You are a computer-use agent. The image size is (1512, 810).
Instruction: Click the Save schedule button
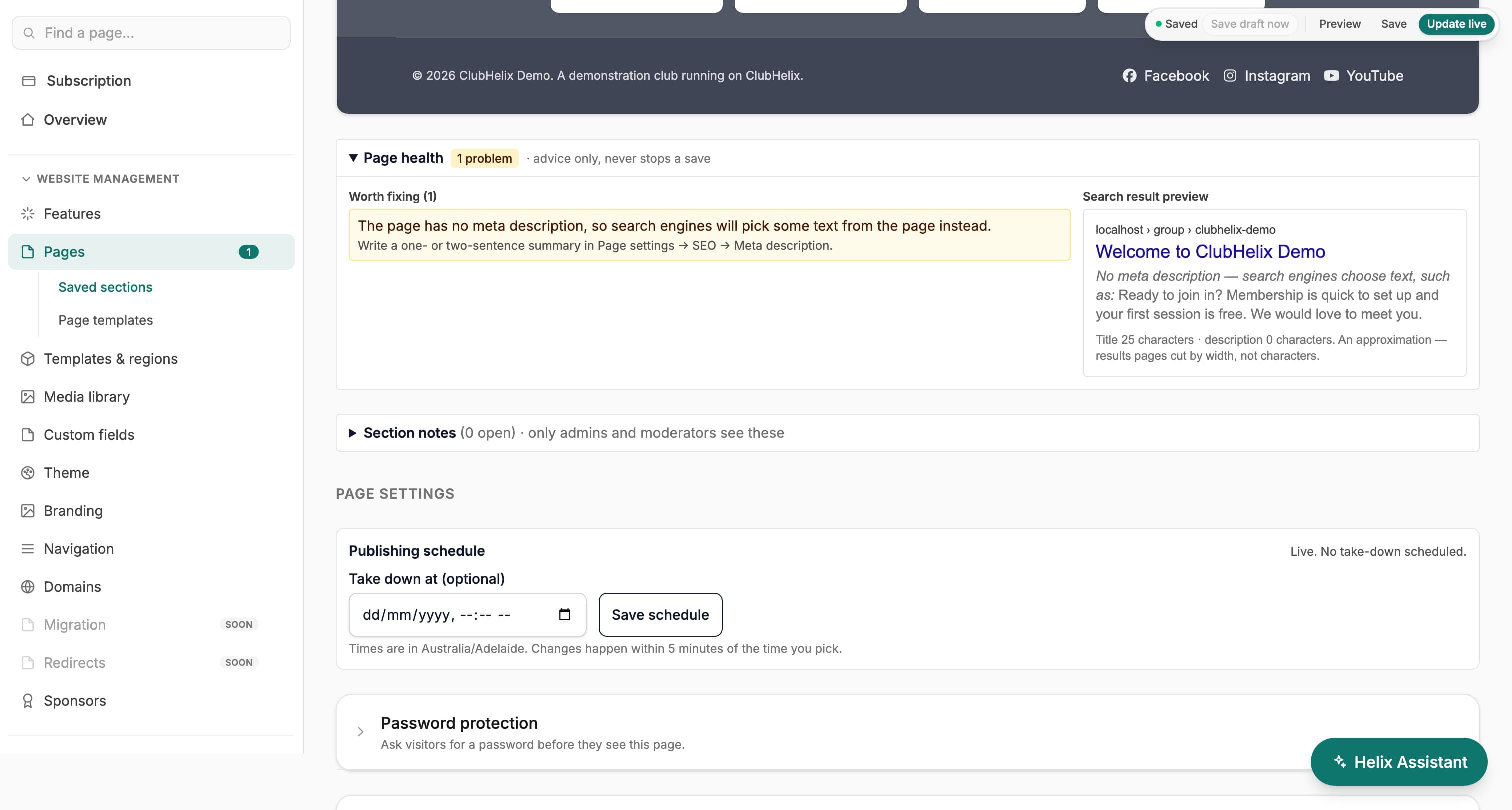point(660,614)
